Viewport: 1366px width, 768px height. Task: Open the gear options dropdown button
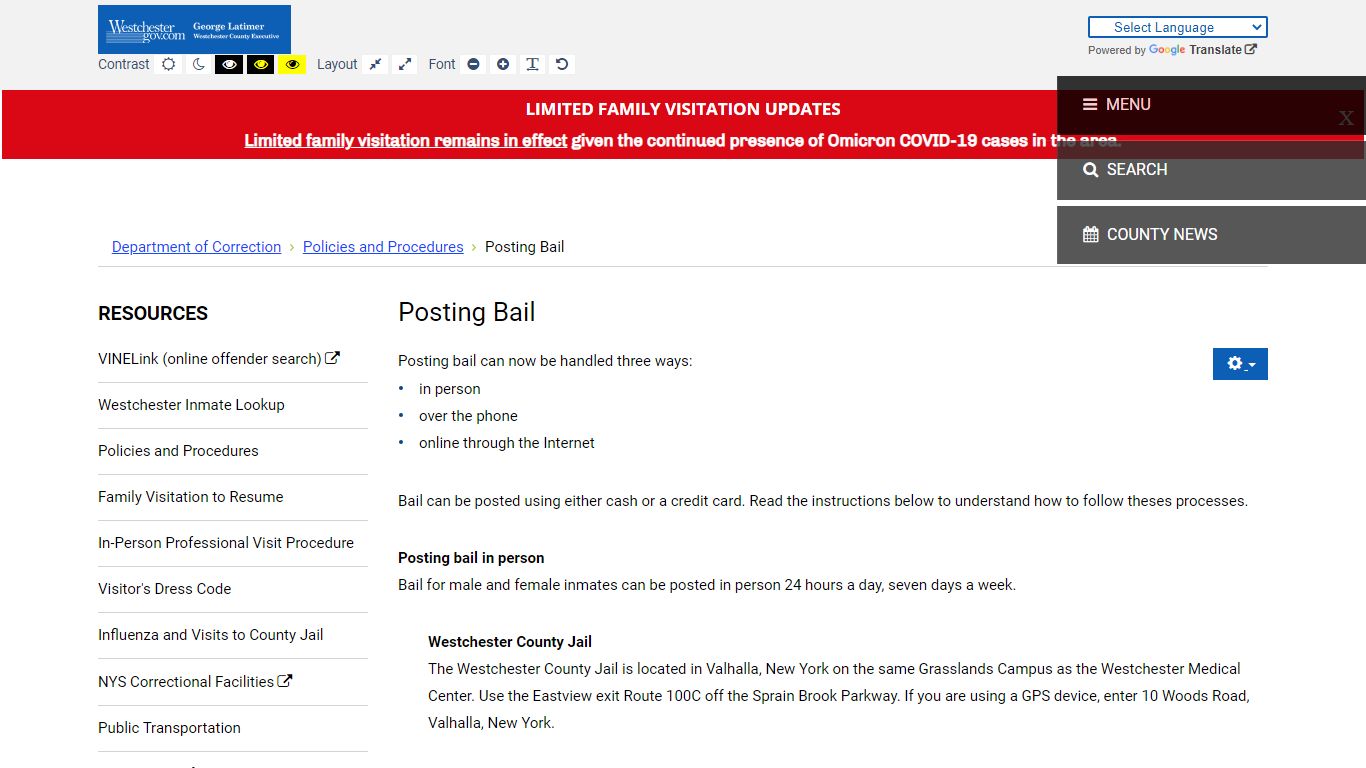(1240, 364)
